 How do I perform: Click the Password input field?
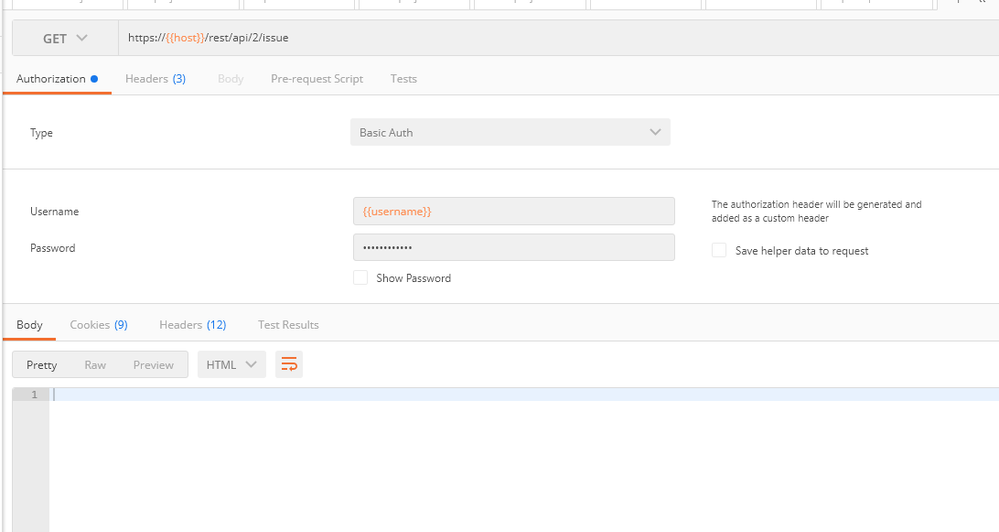[514, 247]
